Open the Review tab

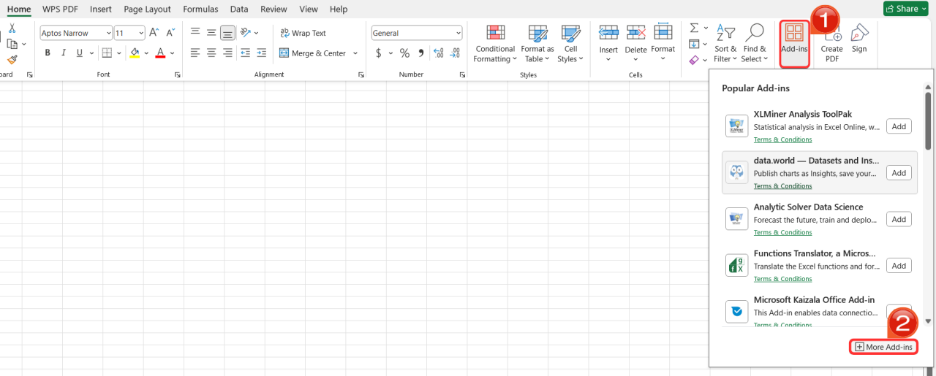(274, 9)
